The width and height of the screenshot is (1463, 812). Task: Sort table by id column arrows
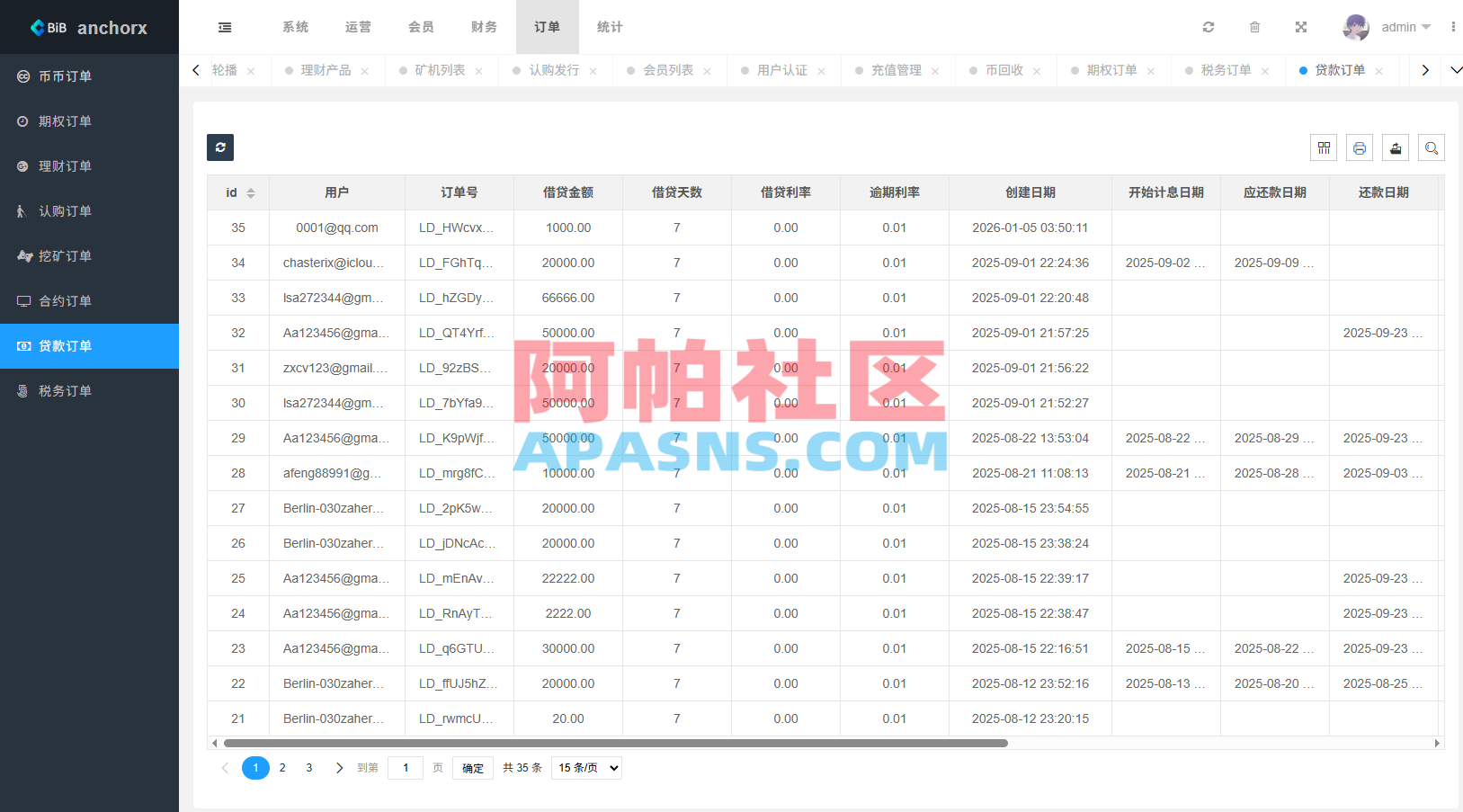click(x=251, y=193)
